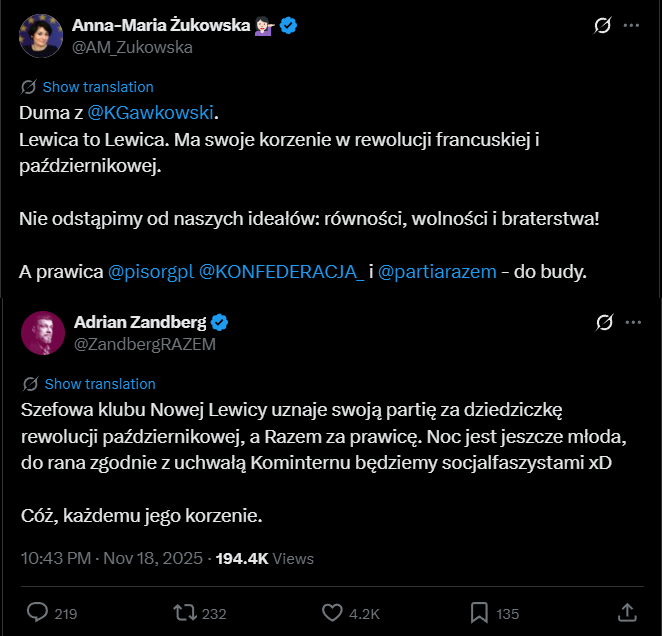Viewport: 663px width, 636px height.
Task: Share Zandberg's post via share icon
Action: (x=627, y=612)
